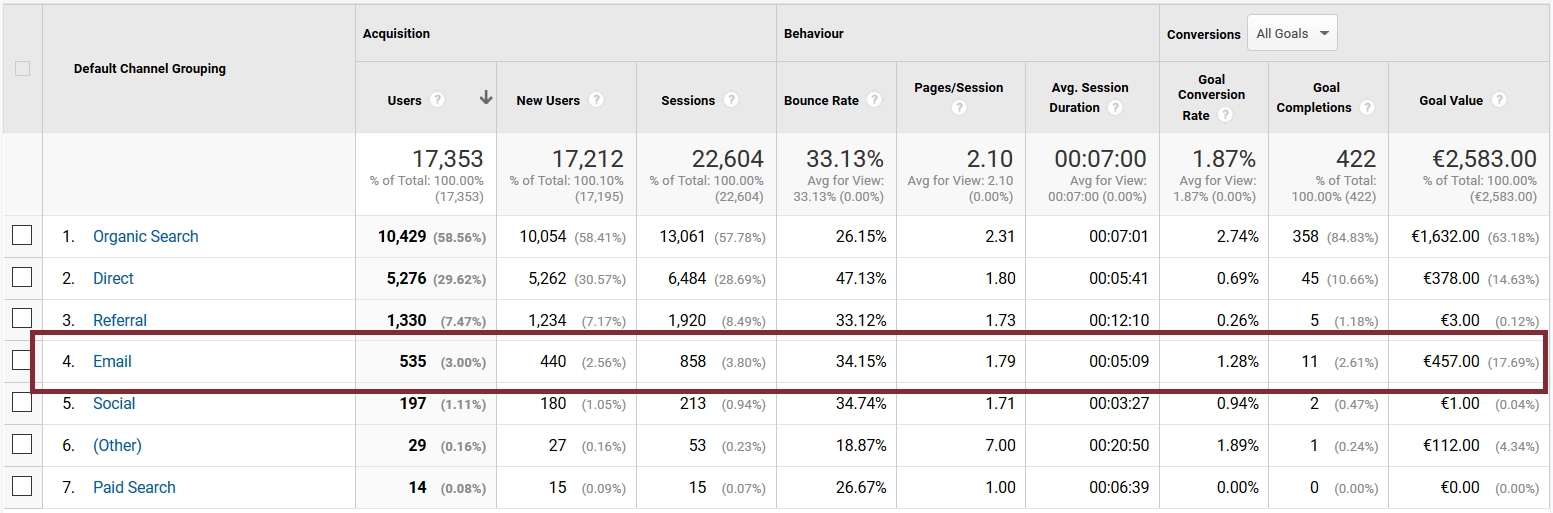Open help icon next to Sessions

point(731,100)
